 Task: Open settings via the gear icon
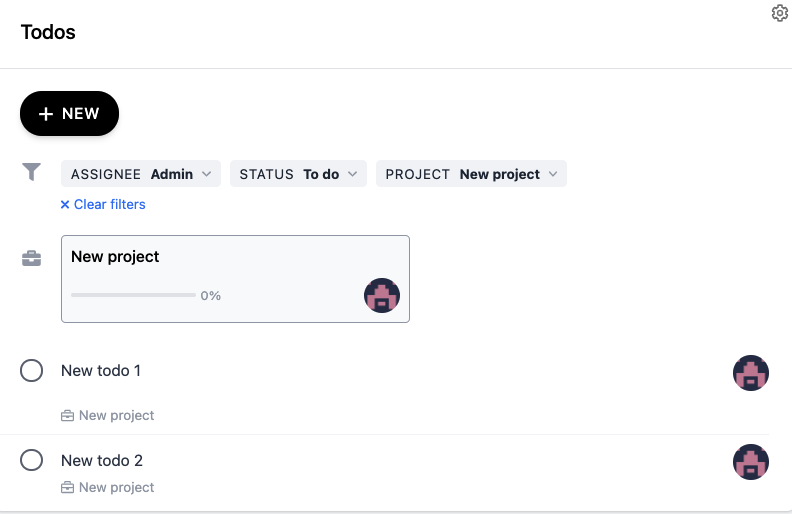tap(779, 13)
